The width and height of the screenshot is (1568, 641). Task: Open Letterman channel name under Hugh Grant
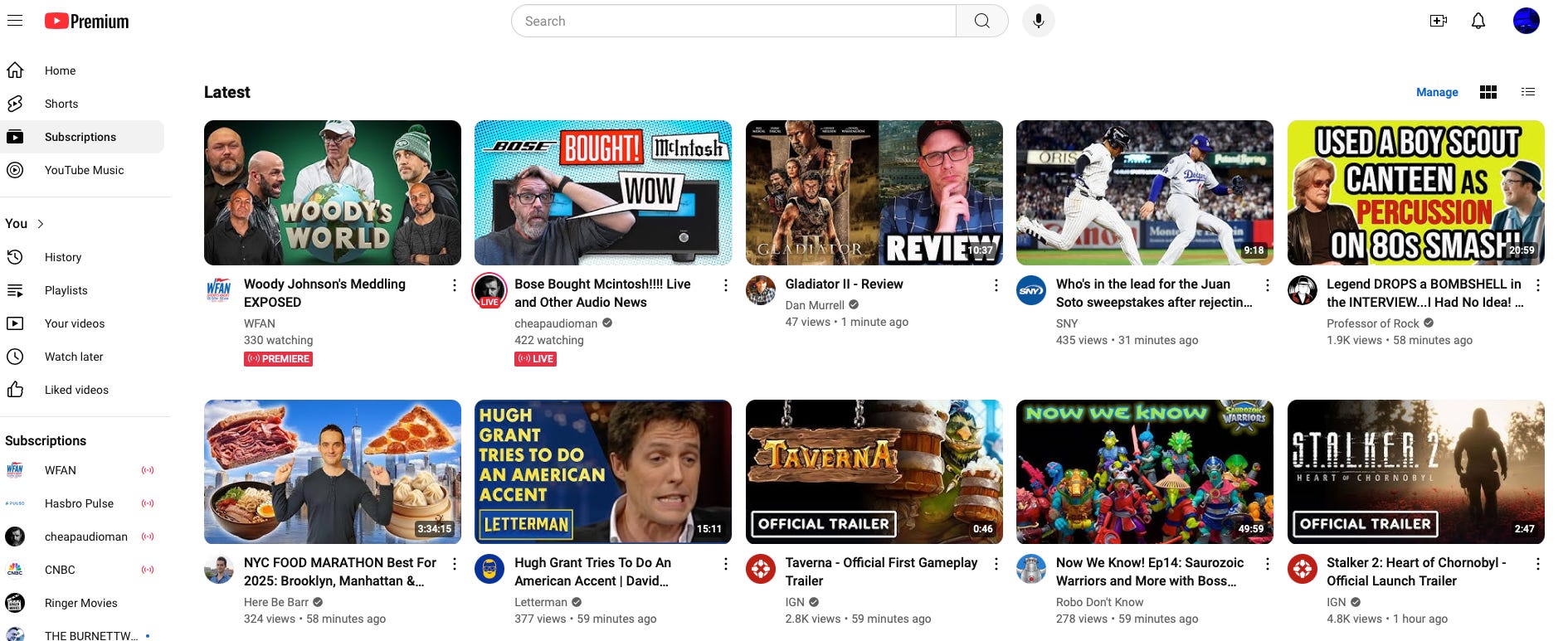coord(541,602)
